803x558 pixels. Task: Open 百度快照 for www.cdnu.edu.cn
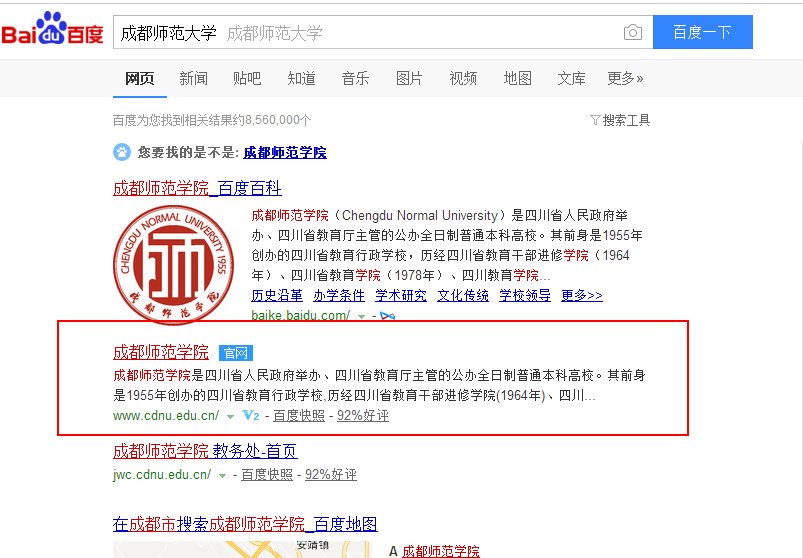pyautogui.click(x=299, y=415)
